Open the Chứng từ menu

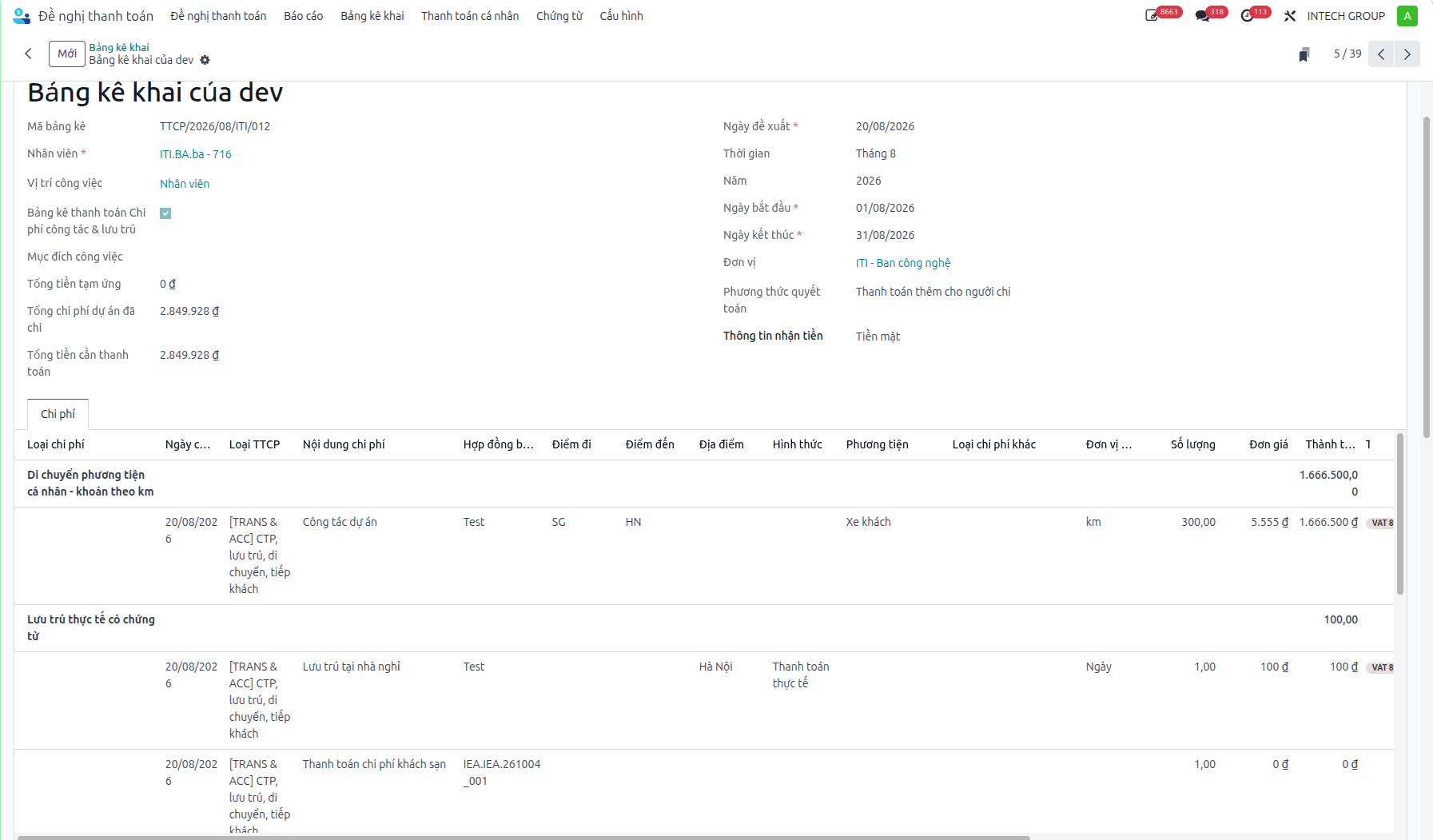point(559,16)
